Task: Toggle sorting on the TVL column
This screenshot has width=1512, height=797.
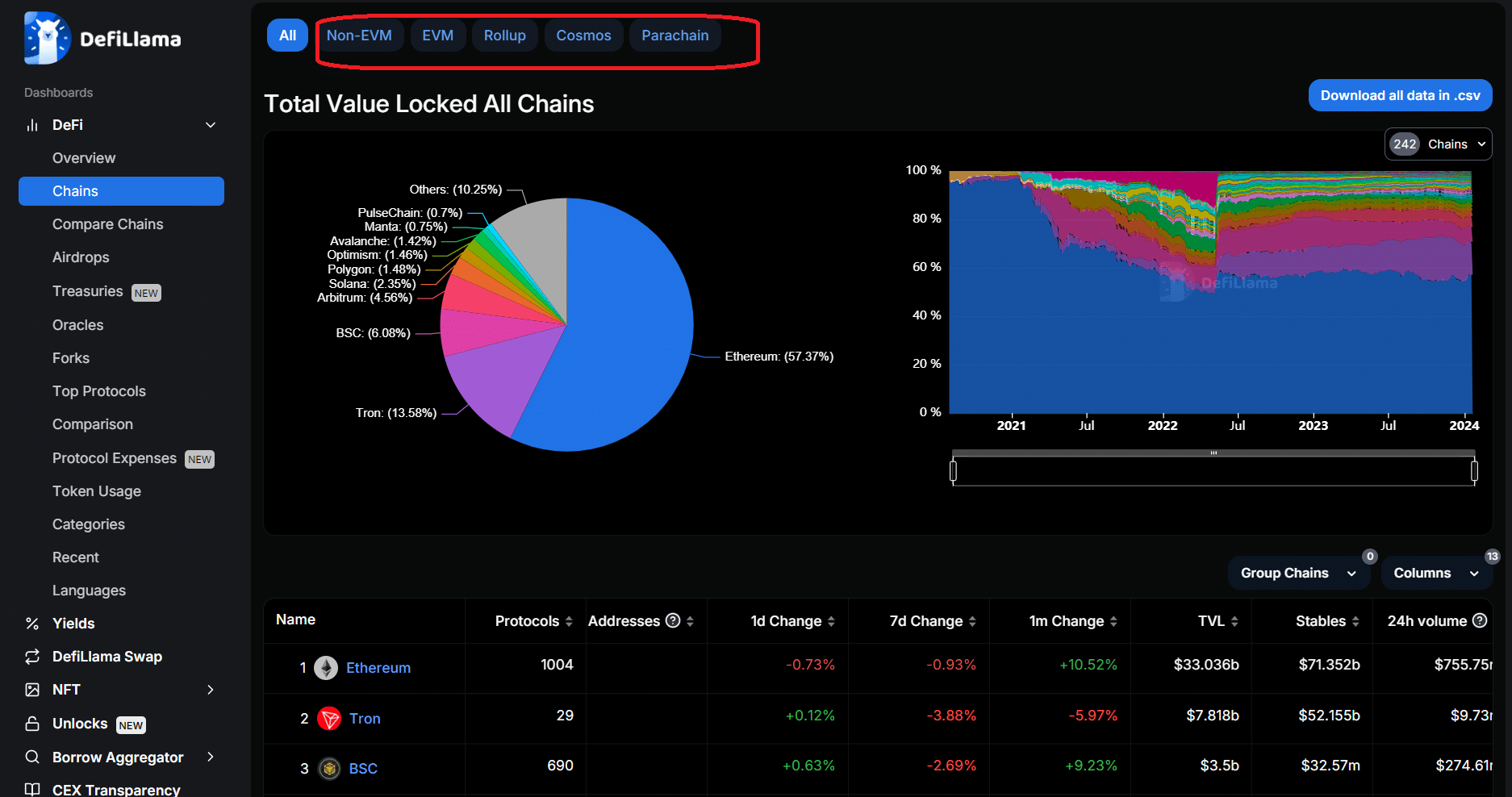Action: (1234, 620)
